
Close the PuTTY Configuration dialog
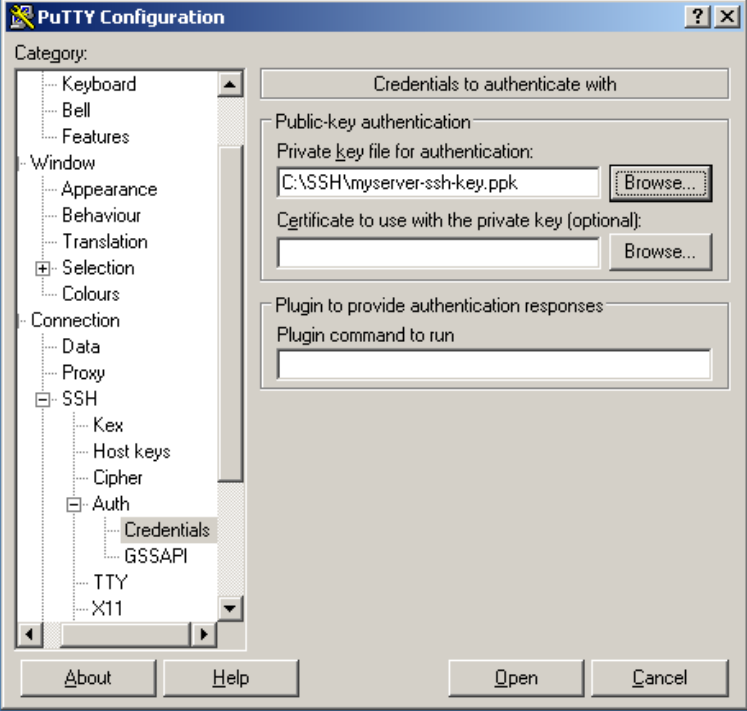[727, 17]
